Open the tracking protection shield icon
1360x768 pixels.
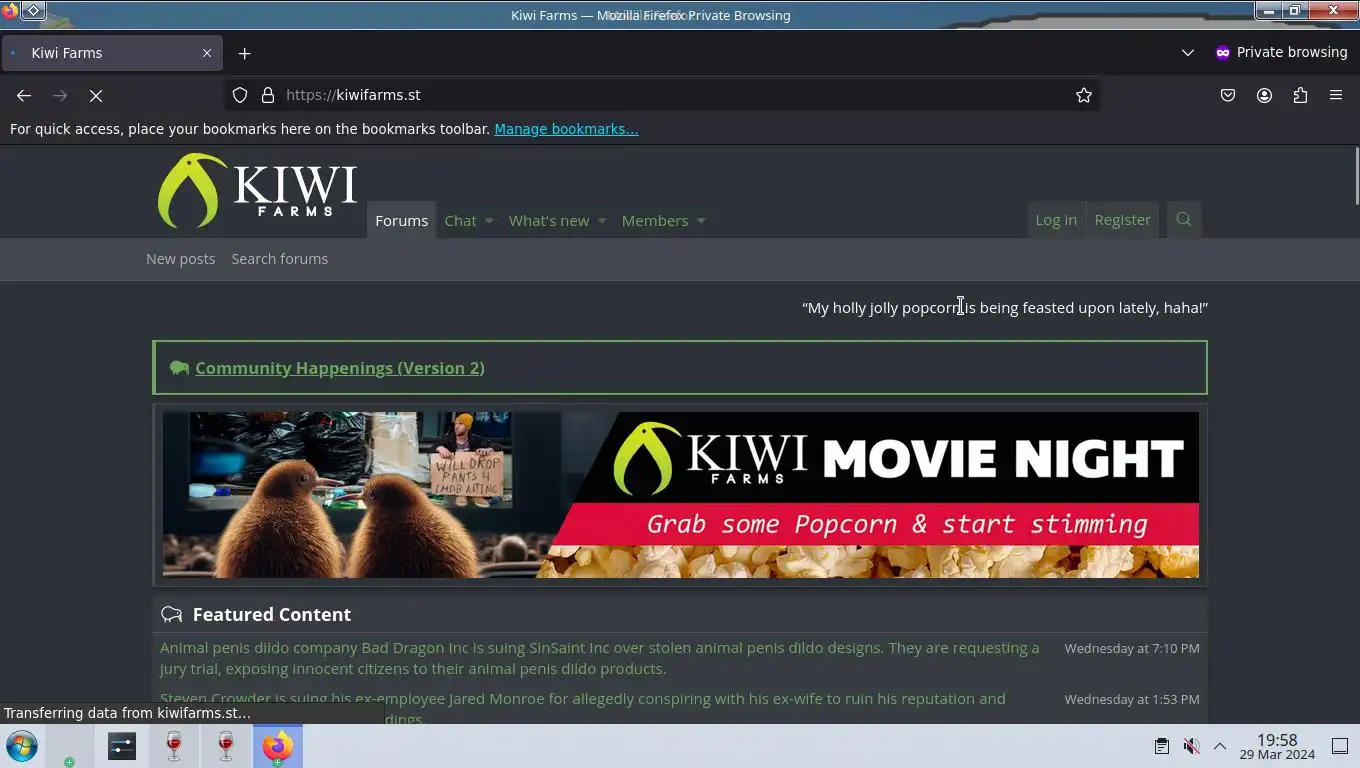tap(240, 95)
